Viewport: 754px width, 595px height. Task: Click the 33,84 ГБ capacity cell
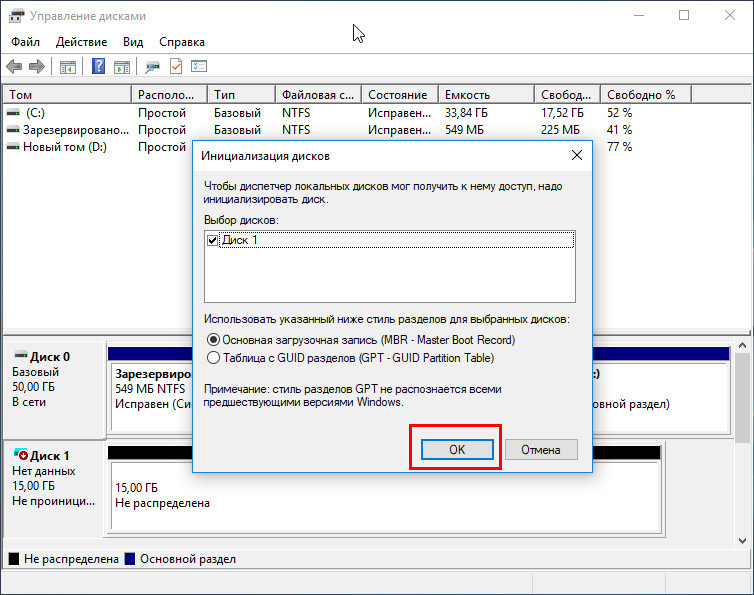click(466, 113)
